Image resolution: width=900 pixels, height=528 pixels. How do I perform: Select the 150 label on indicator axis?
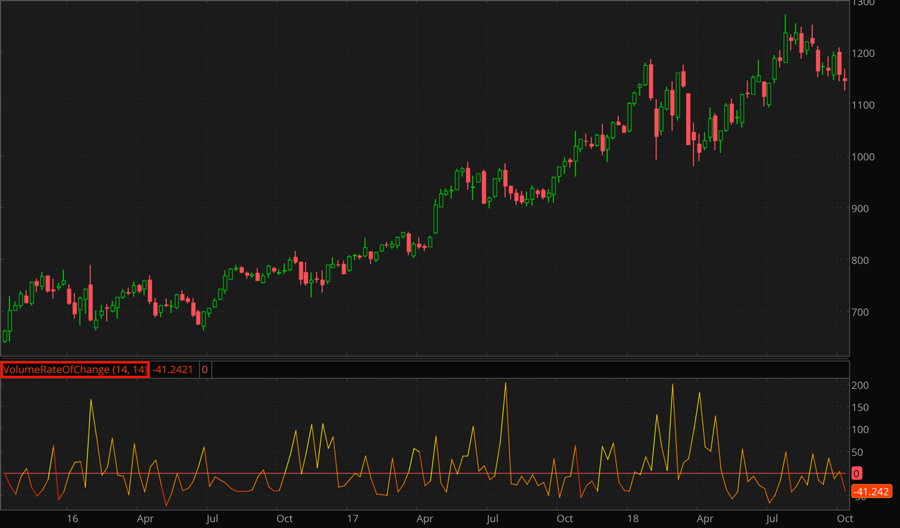[x=860, y=408]
